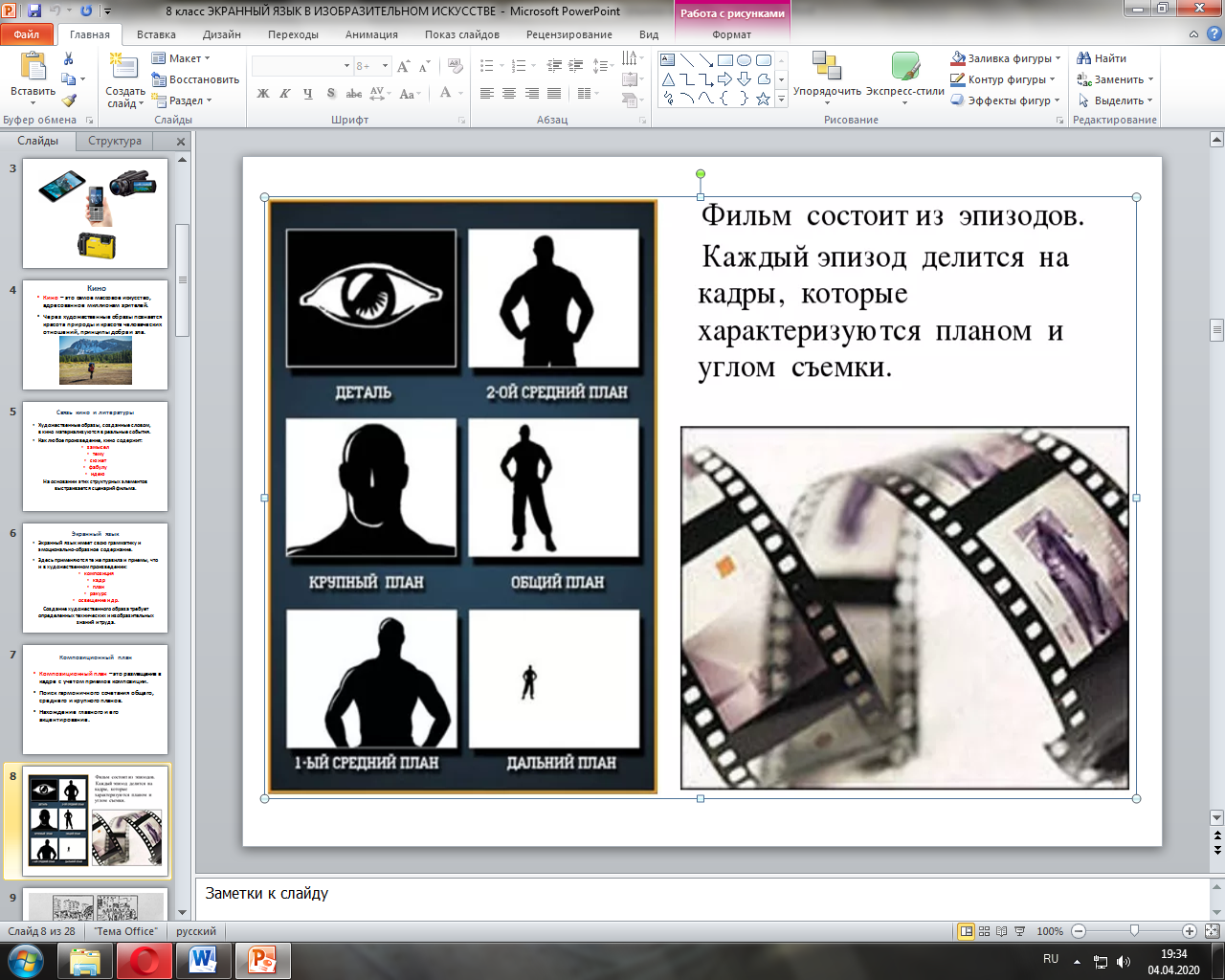Toggle bold (Ж) formatting
Screen dimensions: 1225x980
pos(263,94)
